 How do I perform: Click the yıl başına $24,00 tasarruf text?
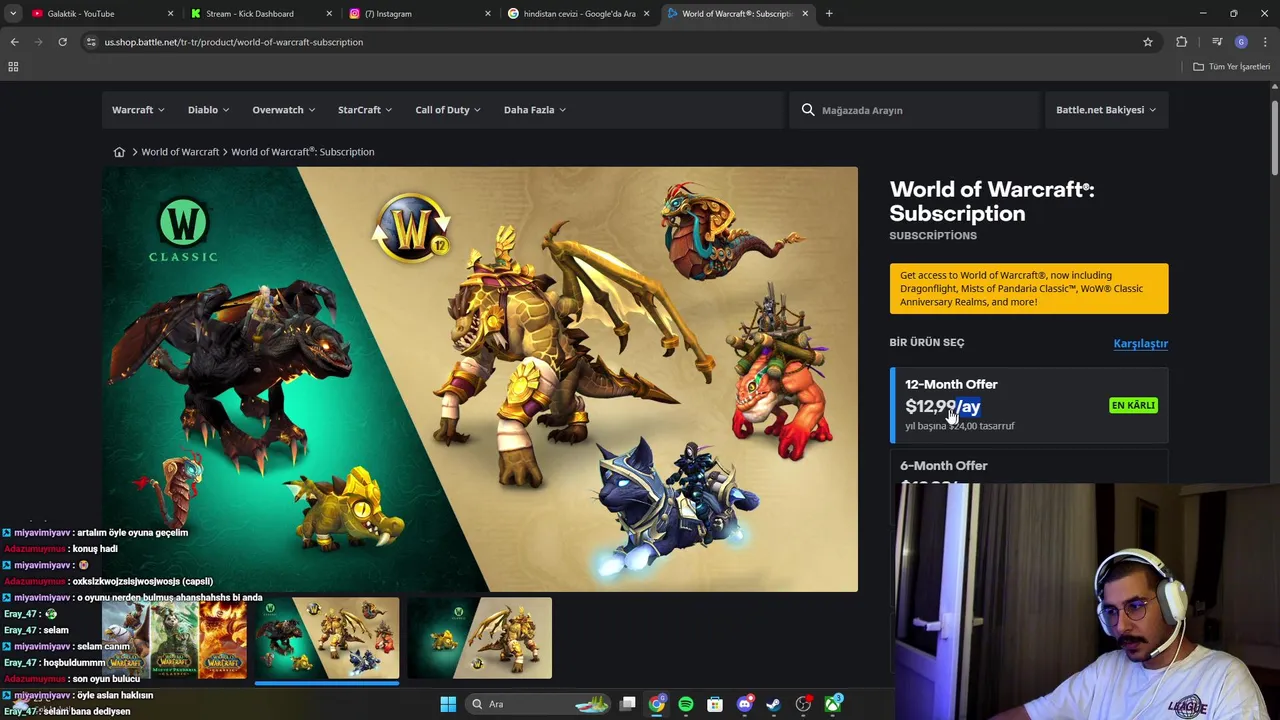(960, 426)
